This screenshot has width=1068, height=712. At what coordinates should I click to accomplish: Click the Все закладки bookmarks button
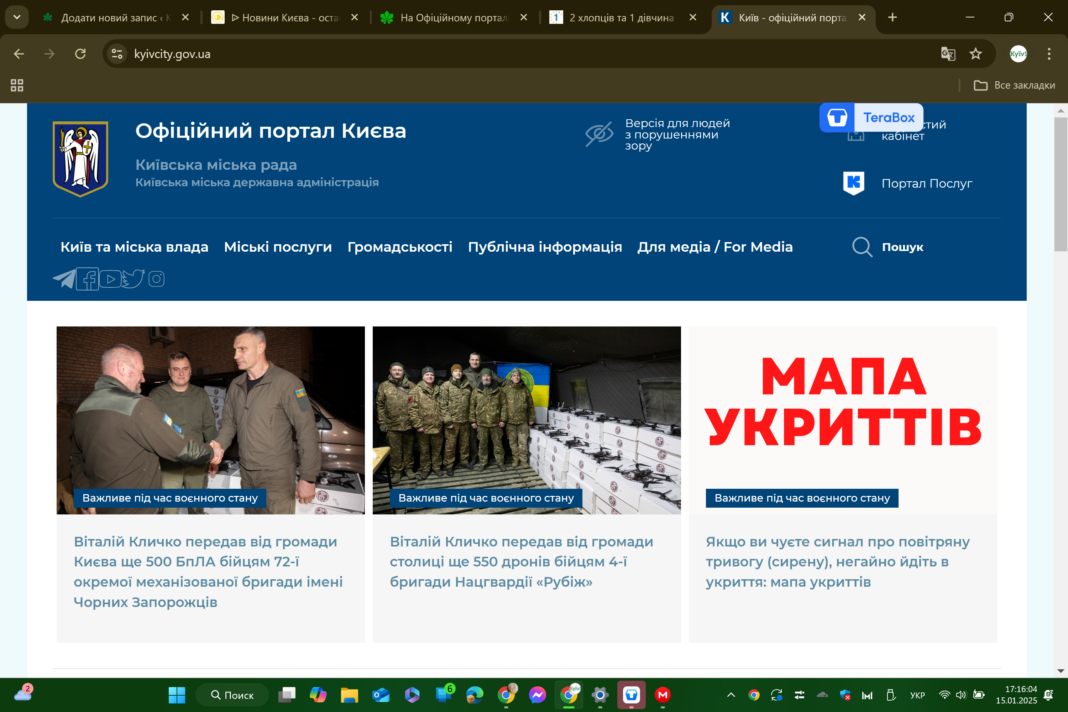coord(1014,85)
